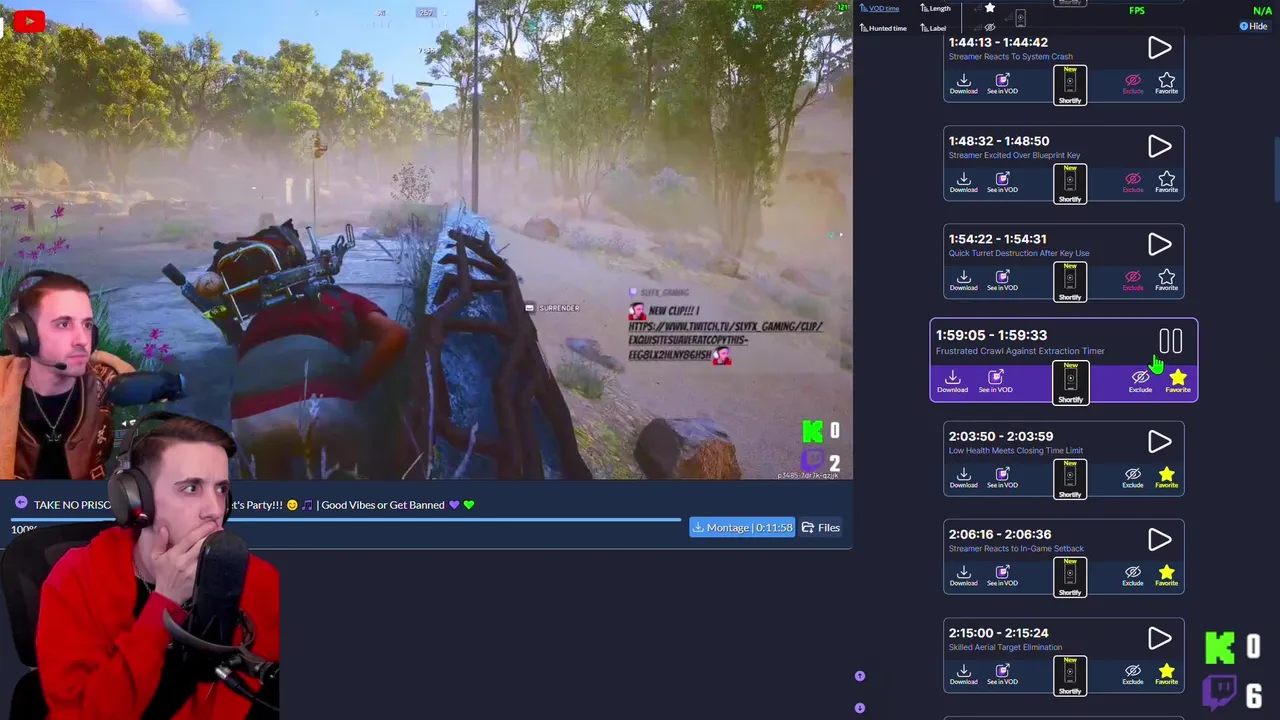Viewport: 1280px width, 720px height.
Task: Sort clips by Label
Action: 935,28
